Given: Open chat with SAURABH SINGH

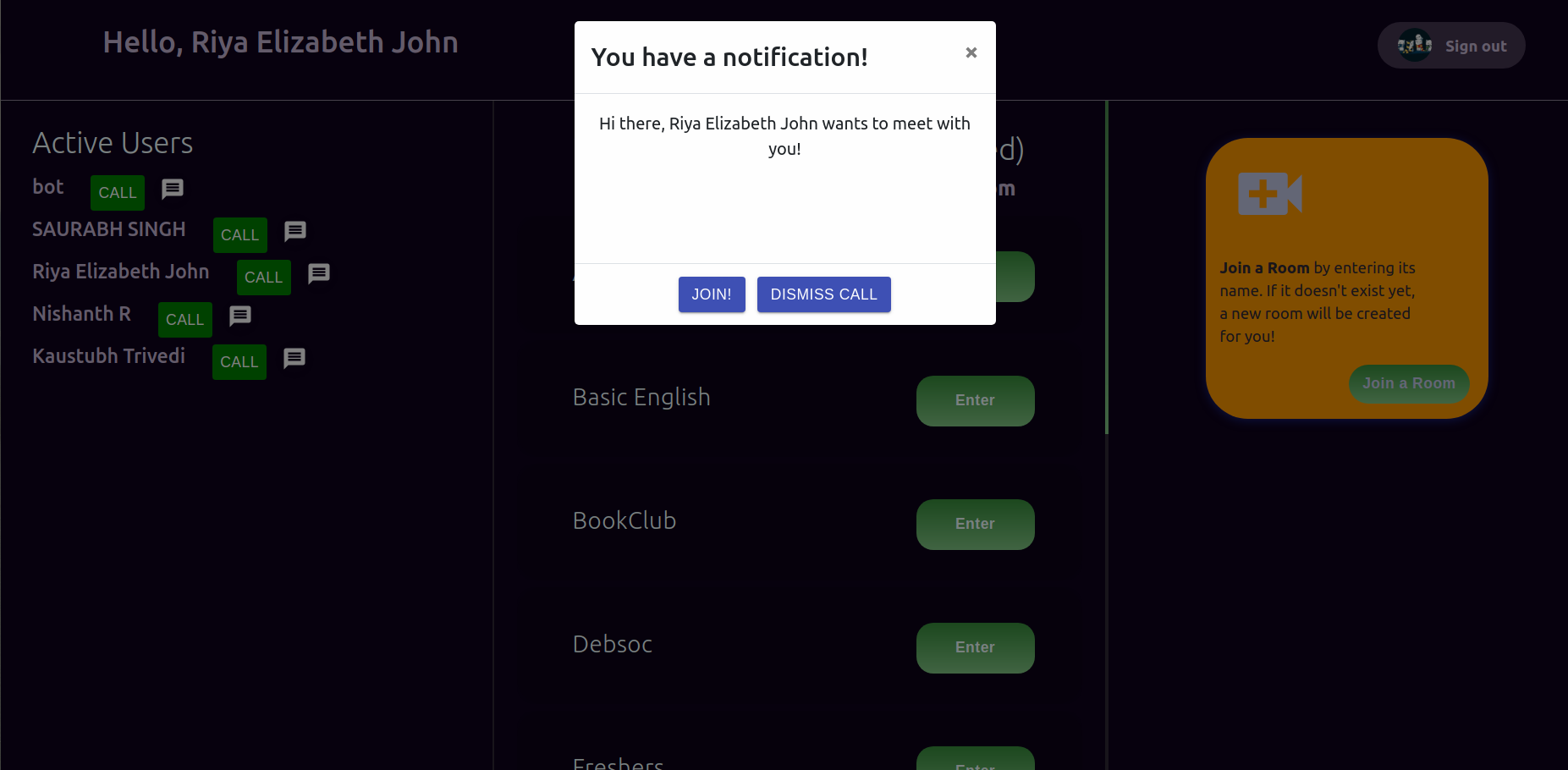Looking at the screenshot, I should coord(295,231).
